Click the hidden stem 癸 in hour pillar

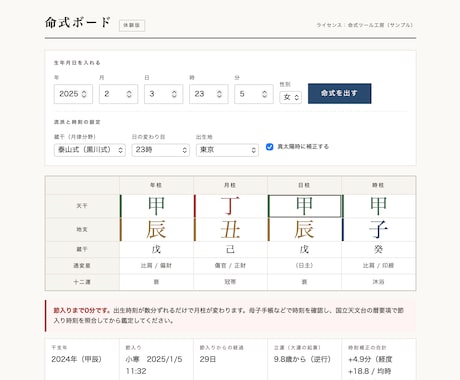378,249
